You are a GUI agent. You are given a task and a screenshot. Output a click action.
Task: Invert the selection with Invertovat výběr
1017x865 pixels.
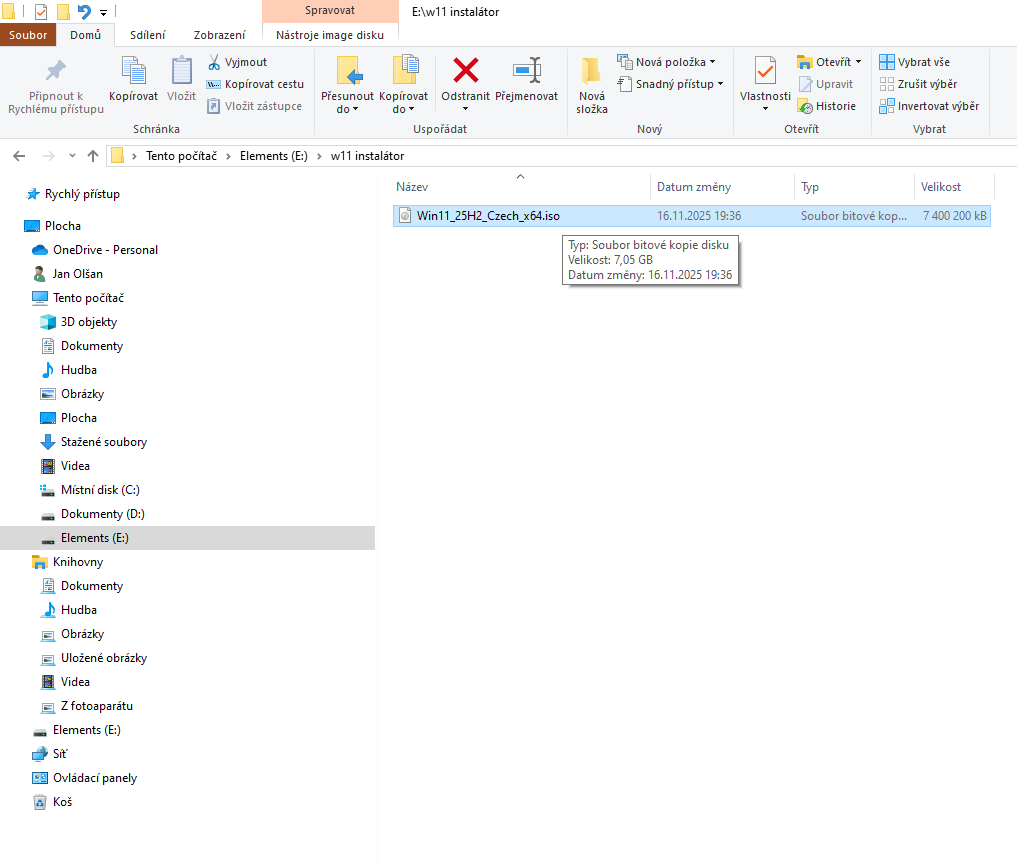point(929,106)
